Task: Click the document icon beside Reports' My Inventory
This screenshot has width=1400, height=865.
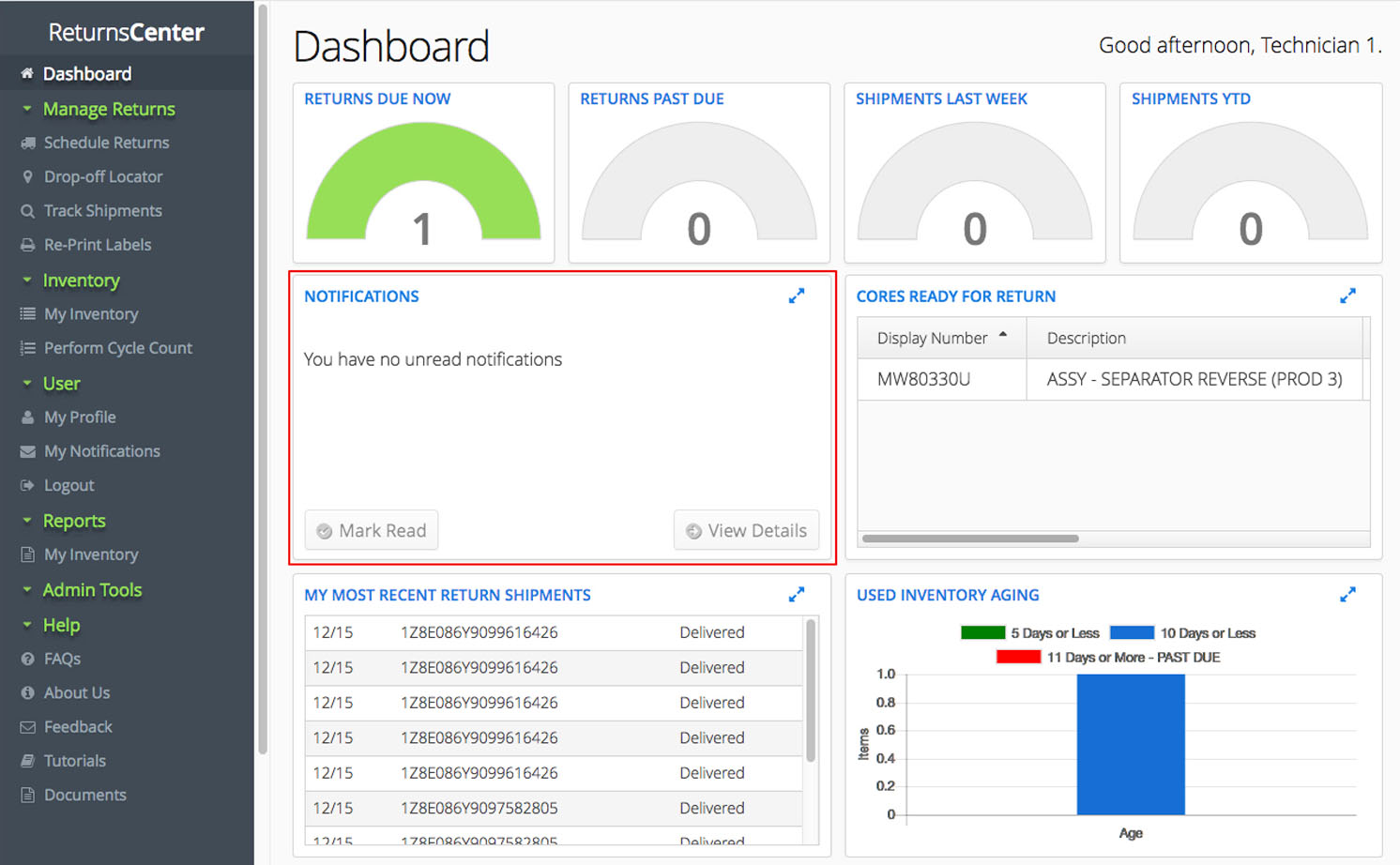Action: click(28, 554)
